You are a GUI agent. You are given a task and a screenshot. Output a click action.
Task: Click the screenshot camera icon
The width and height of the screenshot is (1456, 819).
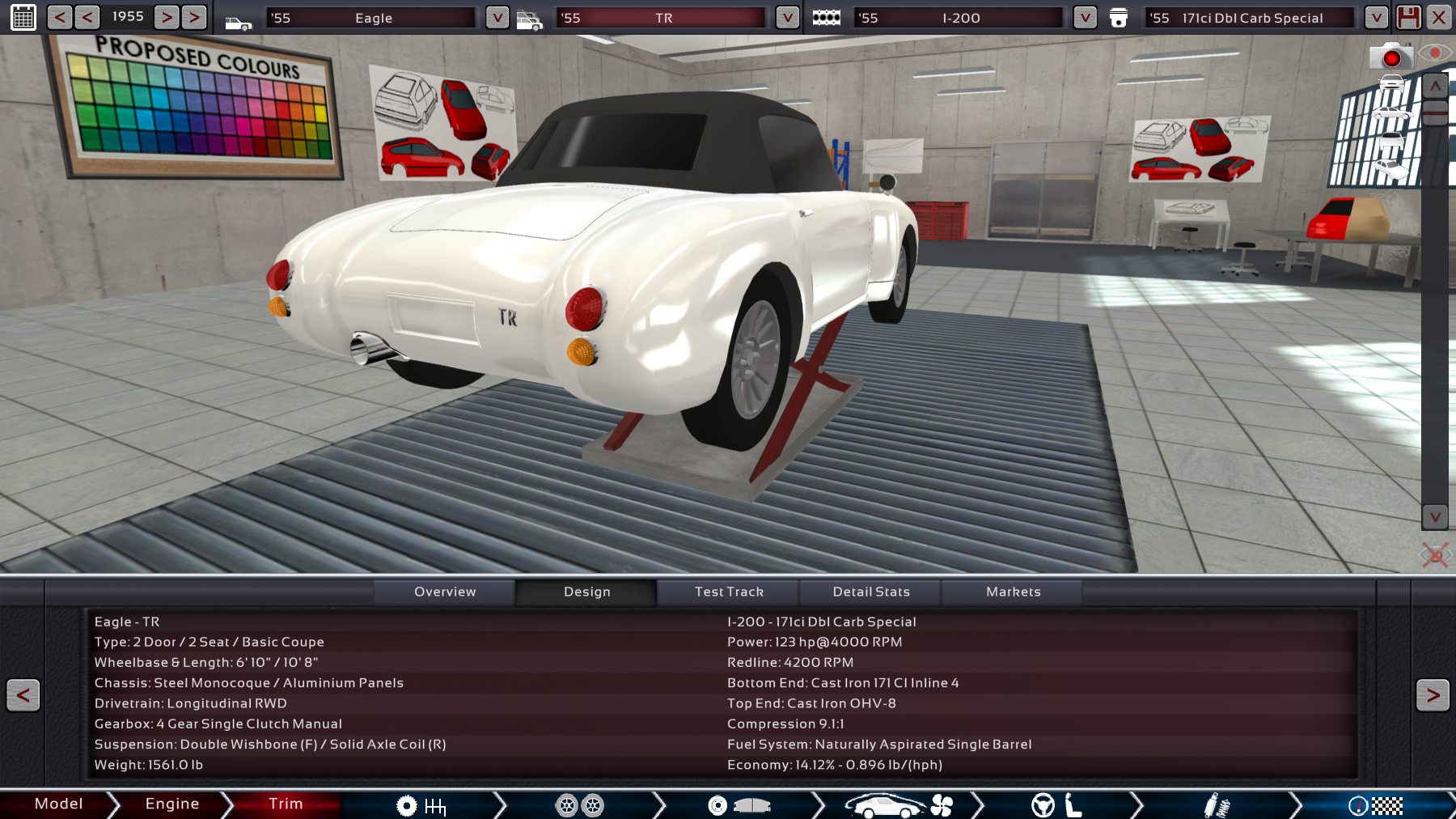tap(1390, 57)
